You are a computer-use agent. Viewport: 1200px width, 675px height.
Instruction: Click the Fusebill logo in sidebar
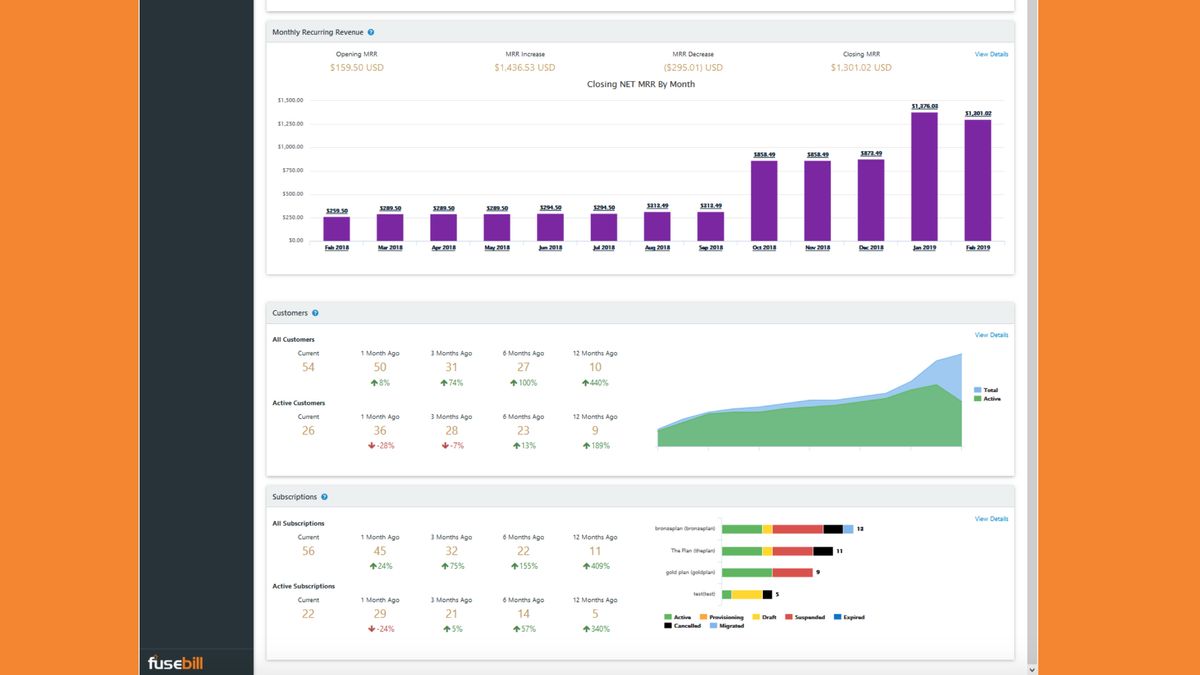pyautogui.click(x=173, y=662)
